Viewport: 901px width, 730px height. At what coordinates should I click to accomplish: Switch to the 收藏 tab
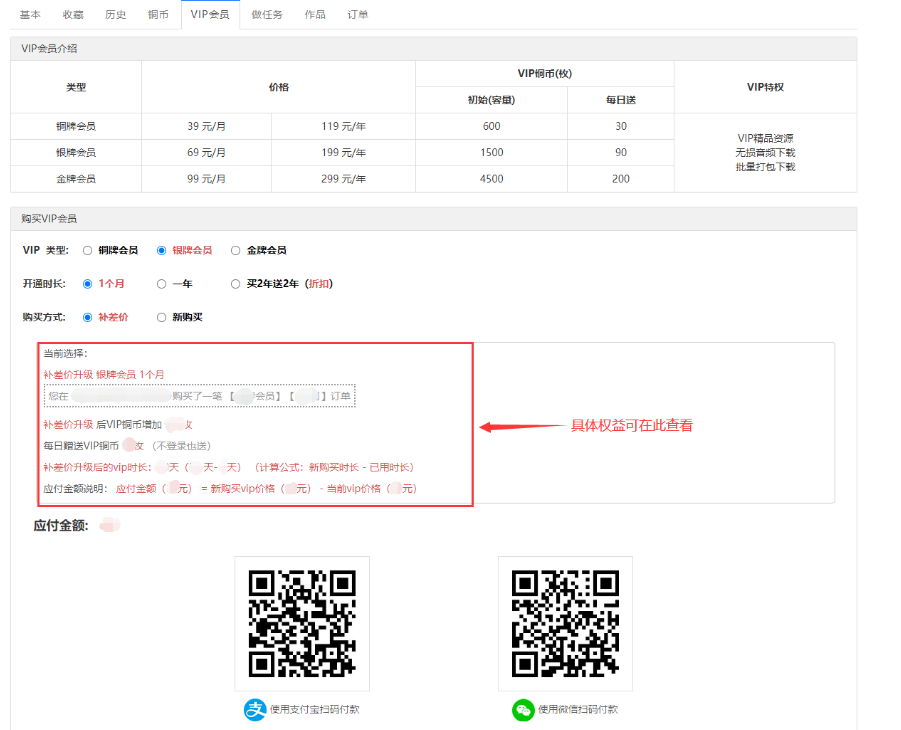(x=73, y=14)
